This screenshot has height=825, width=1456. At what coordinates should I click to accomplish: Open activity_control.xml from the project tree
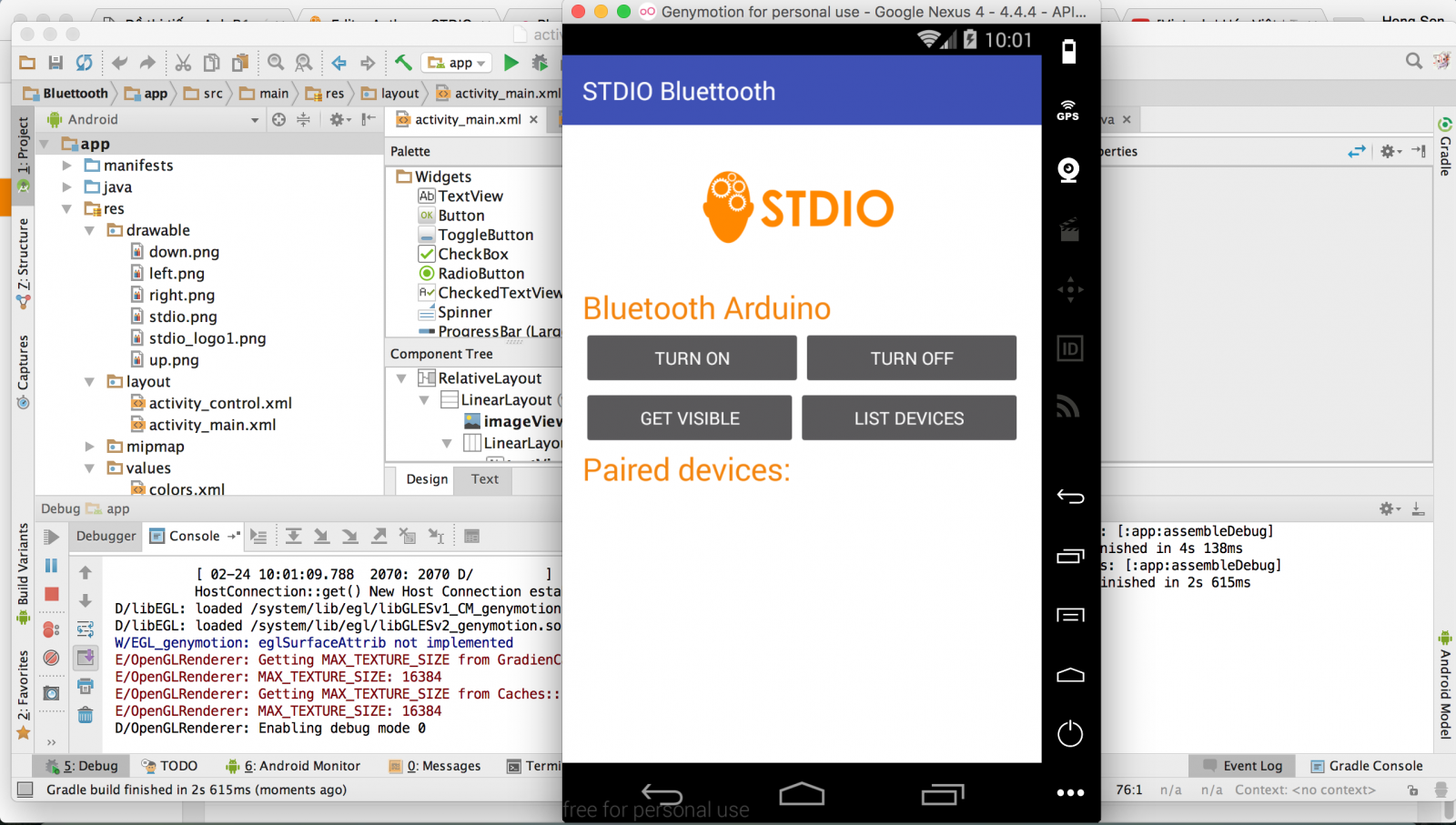click(211, 403)
